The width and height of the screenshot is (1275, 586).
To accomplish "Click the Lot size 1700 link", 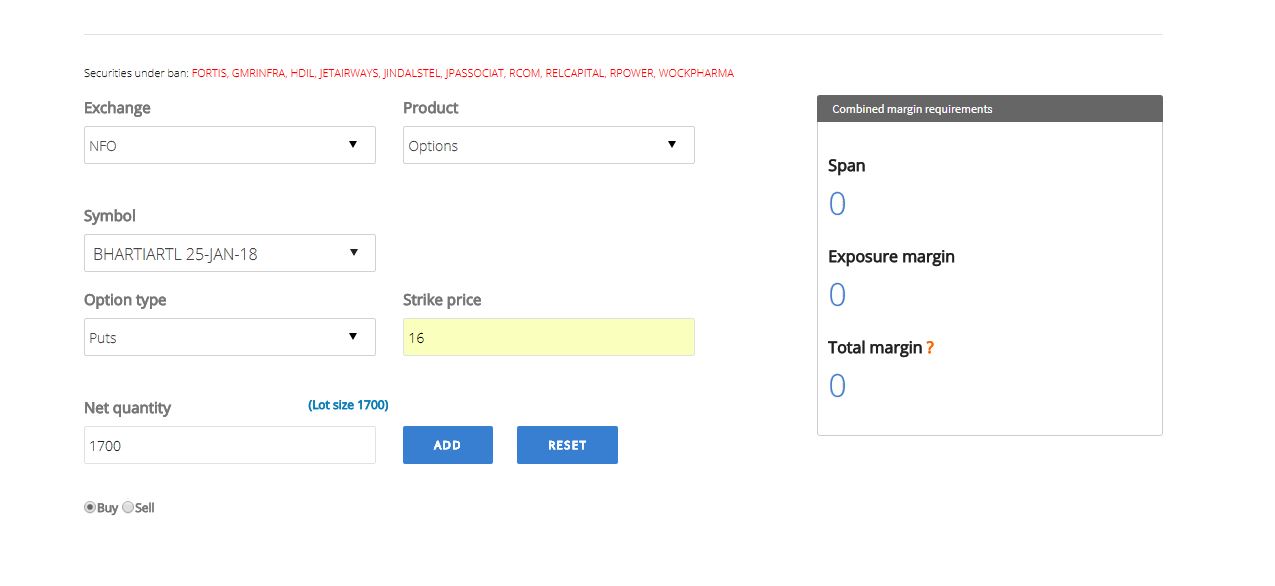I will click(x=348, y=405).
